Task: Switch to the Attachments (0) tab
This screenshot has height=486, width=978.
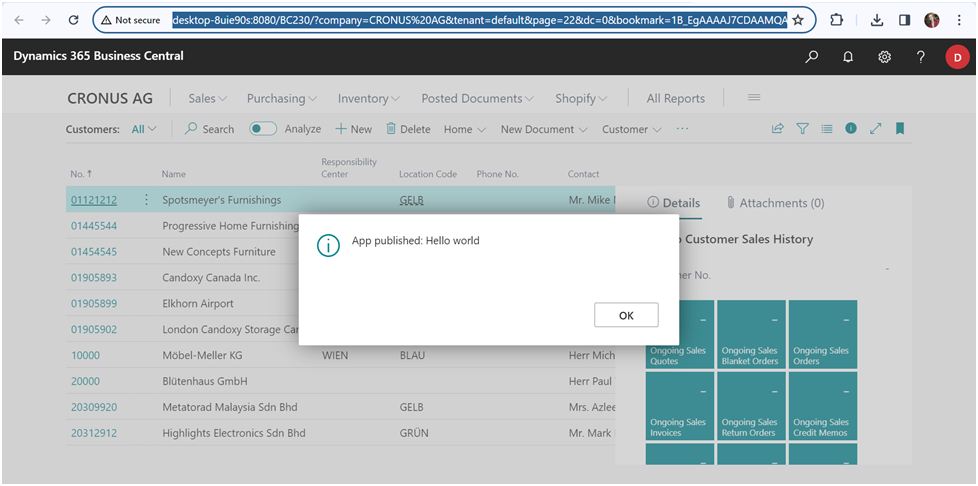Action: coord(775,203)
